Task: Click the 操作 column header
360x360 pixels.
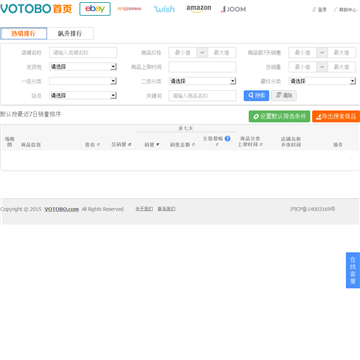Action: point(338,145)
